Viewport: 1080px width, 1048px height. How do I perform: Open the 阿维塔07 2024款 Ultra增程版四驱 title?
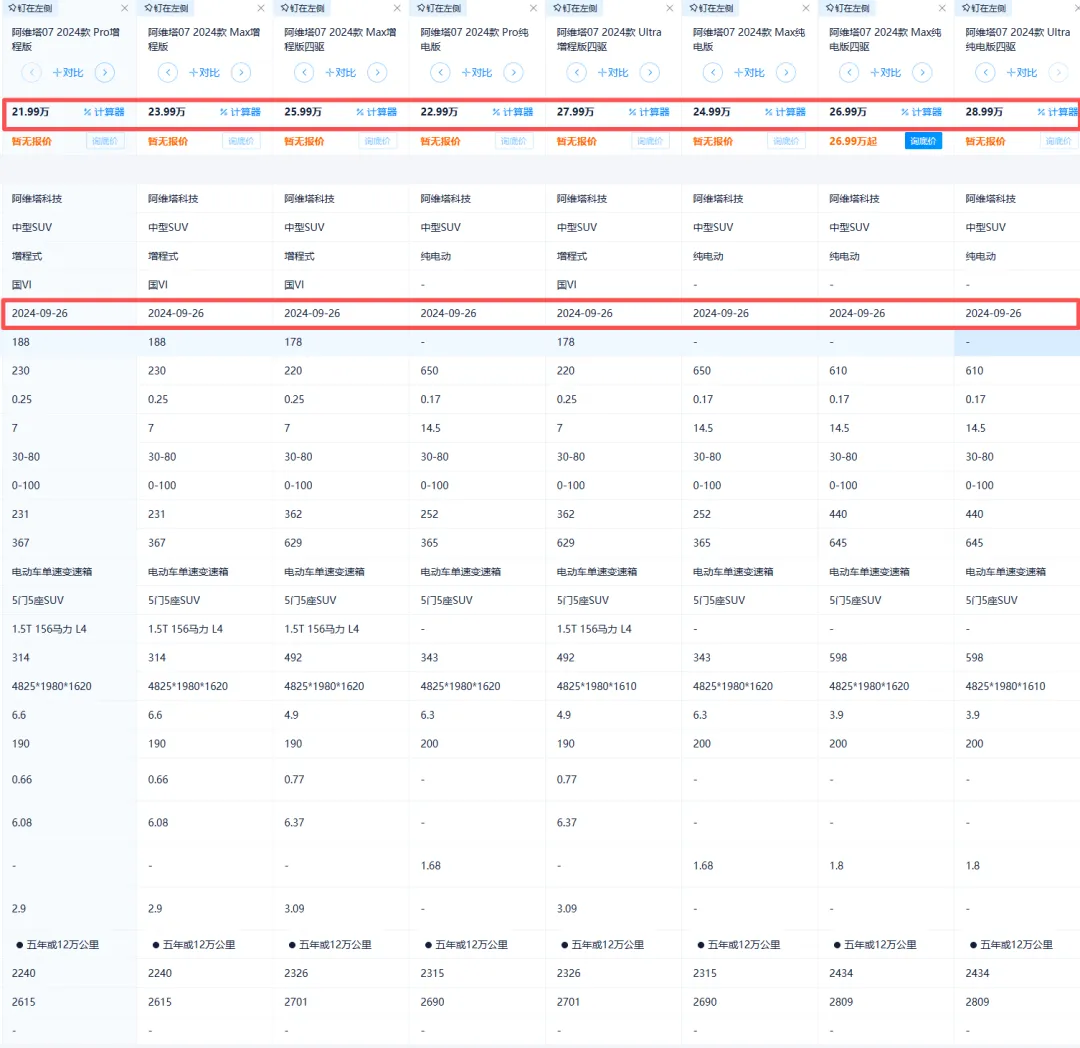(x=610, y=39)
